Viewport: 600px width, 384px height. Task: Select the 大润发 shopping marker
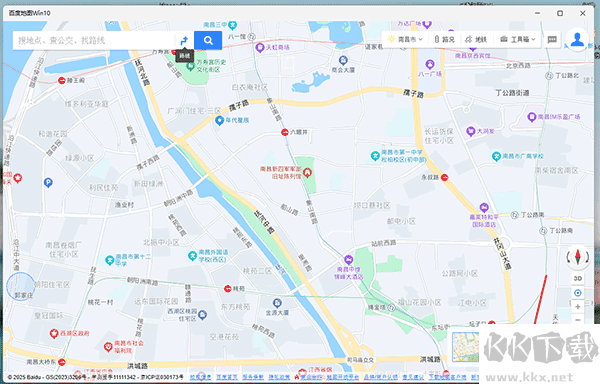470,131
